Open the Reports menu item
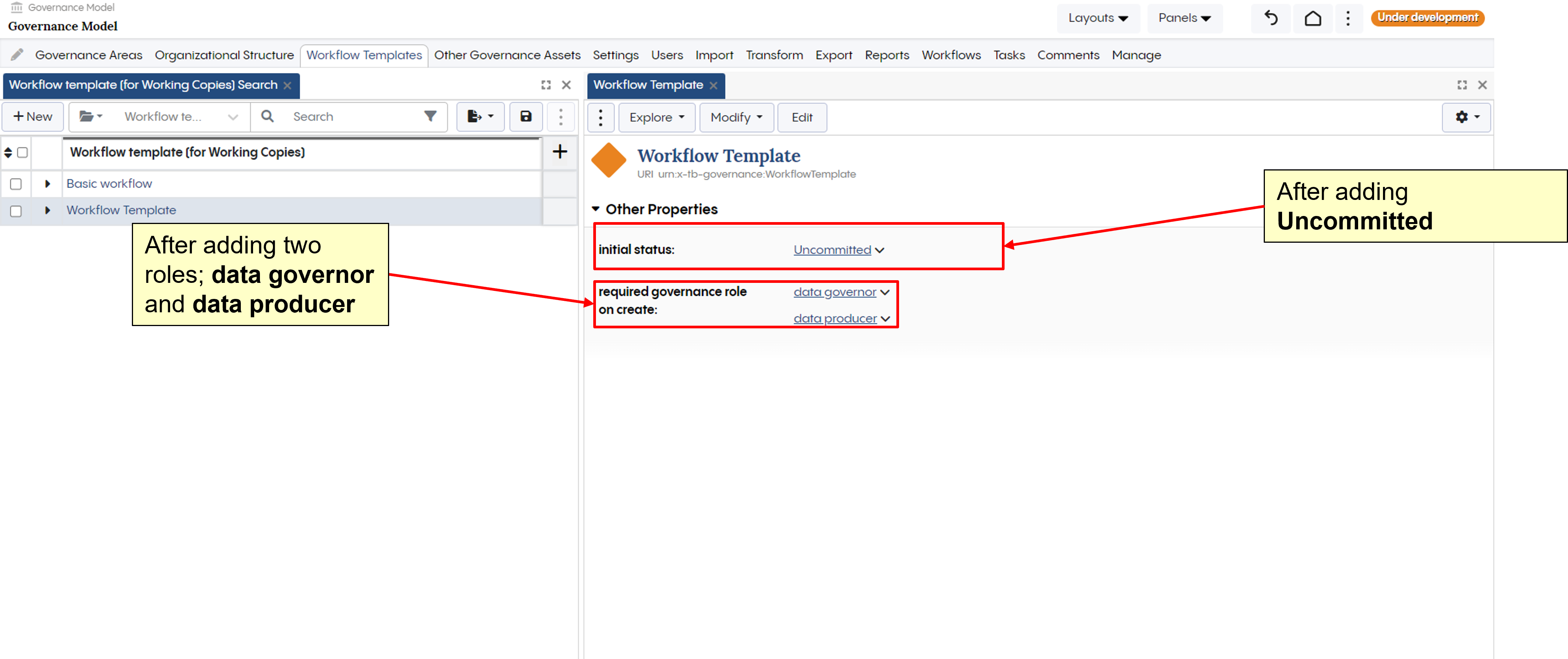The image size is (1568, 659). pos(887,55)
